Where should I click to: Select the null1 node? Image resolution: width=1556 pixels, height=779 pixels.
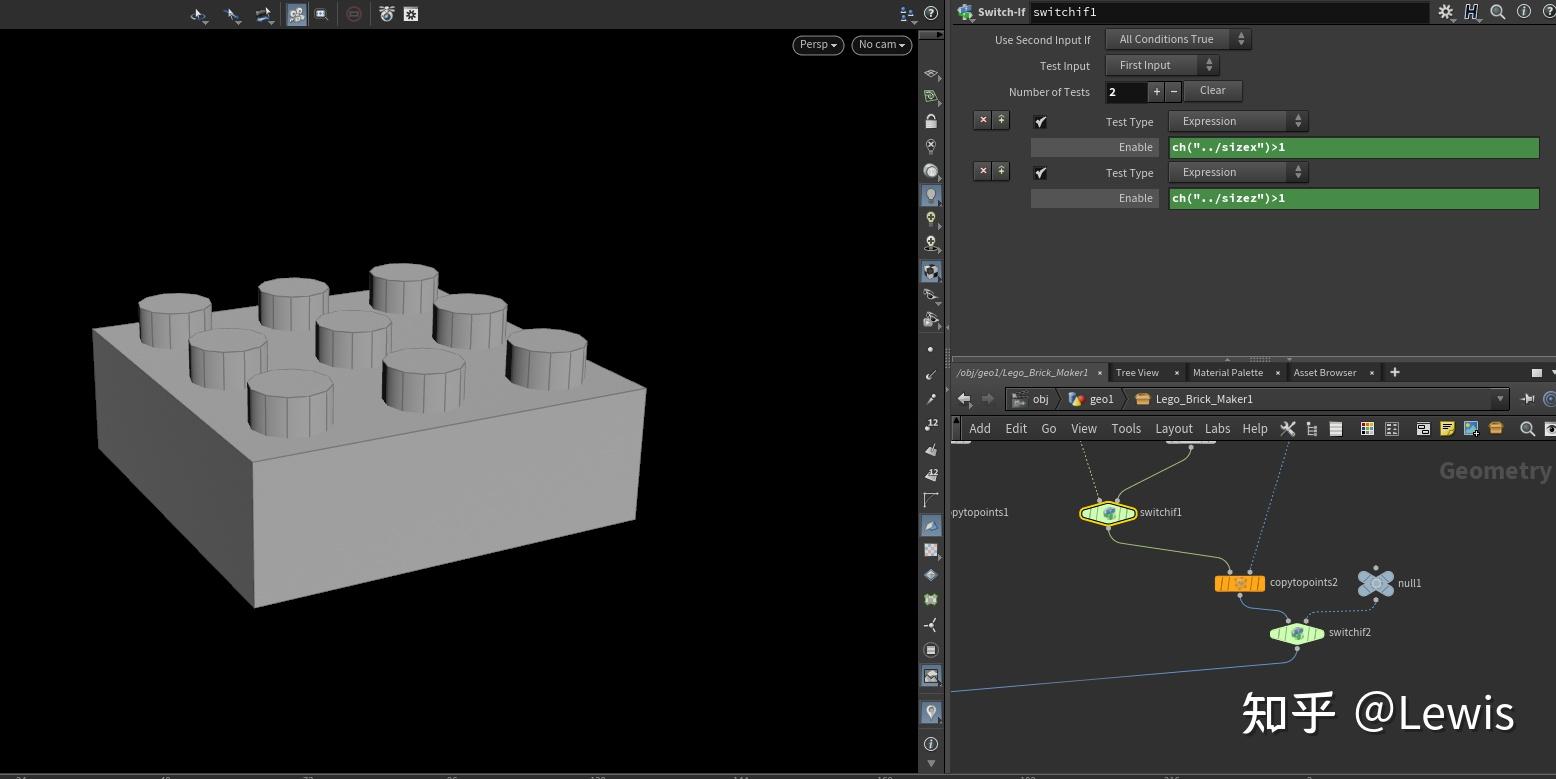[x=1376, y=583]
